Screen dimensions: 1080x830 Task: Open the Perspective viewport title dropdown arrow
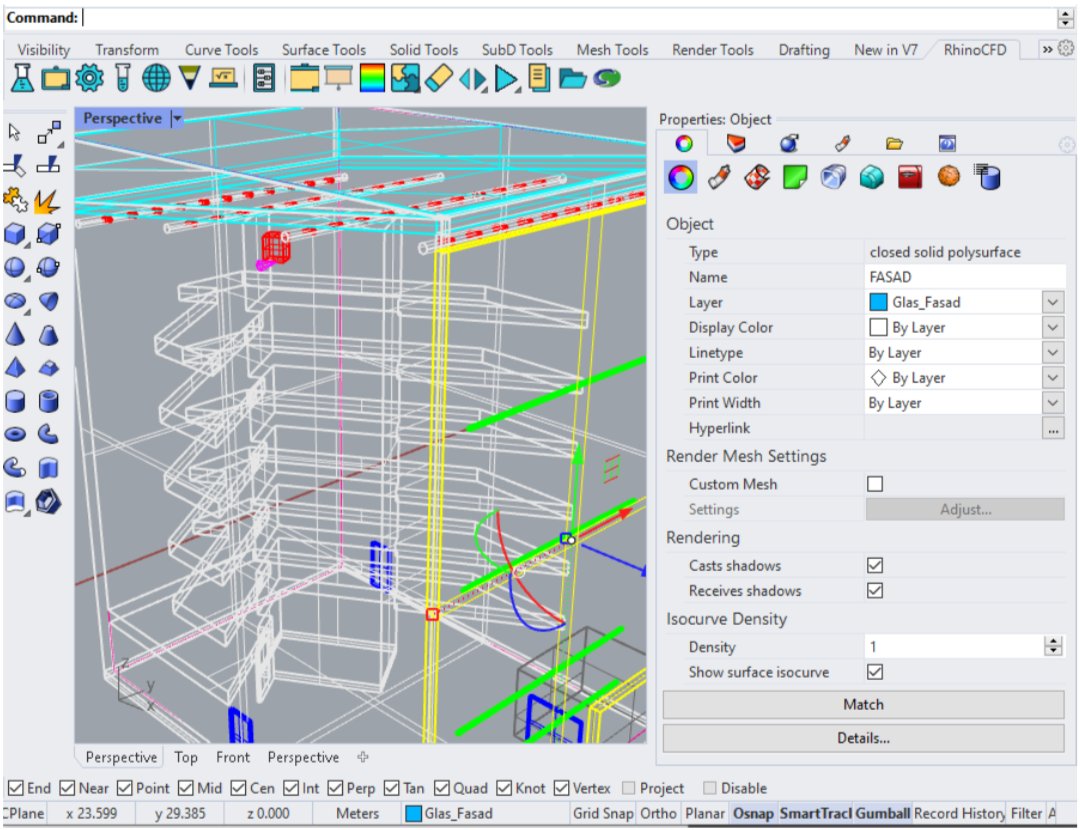click(x=177, y=118)
